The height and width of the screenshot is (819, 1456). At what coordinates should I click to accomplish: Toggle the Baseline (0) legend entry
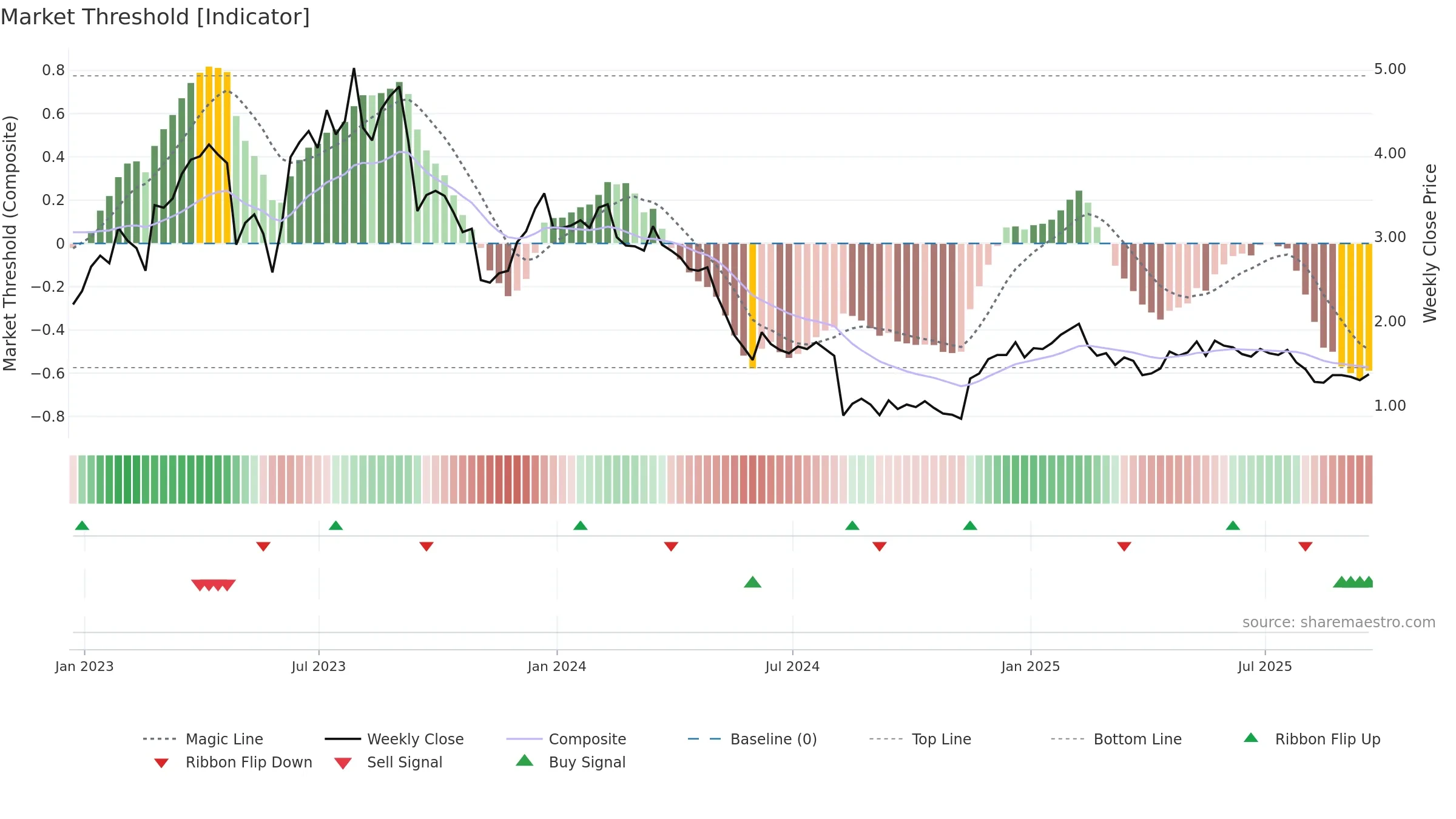[752, 739]
